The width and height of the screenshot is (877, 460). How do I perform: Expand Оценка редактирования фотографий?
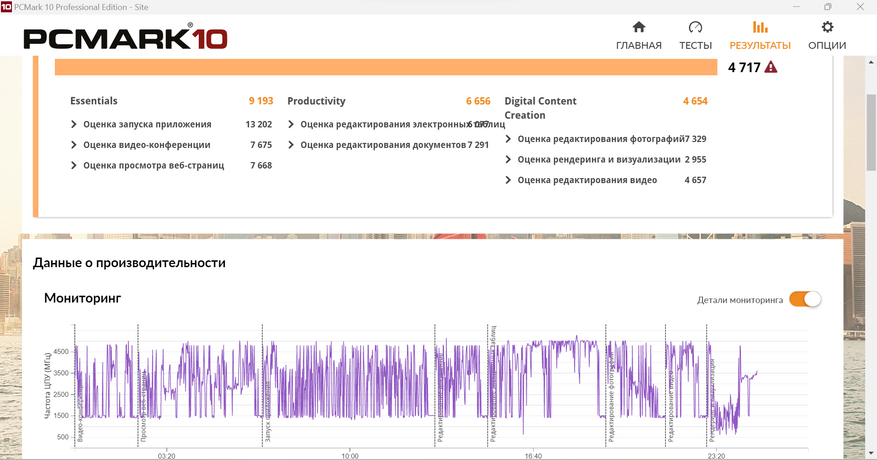pos(507,139)
